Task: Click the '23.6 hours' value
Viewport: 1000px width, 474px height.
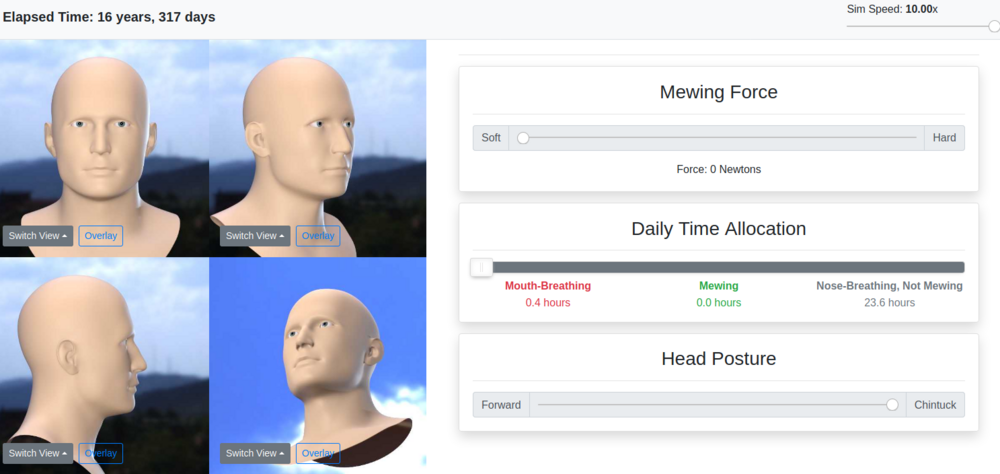Action: (x=890, y=302)
